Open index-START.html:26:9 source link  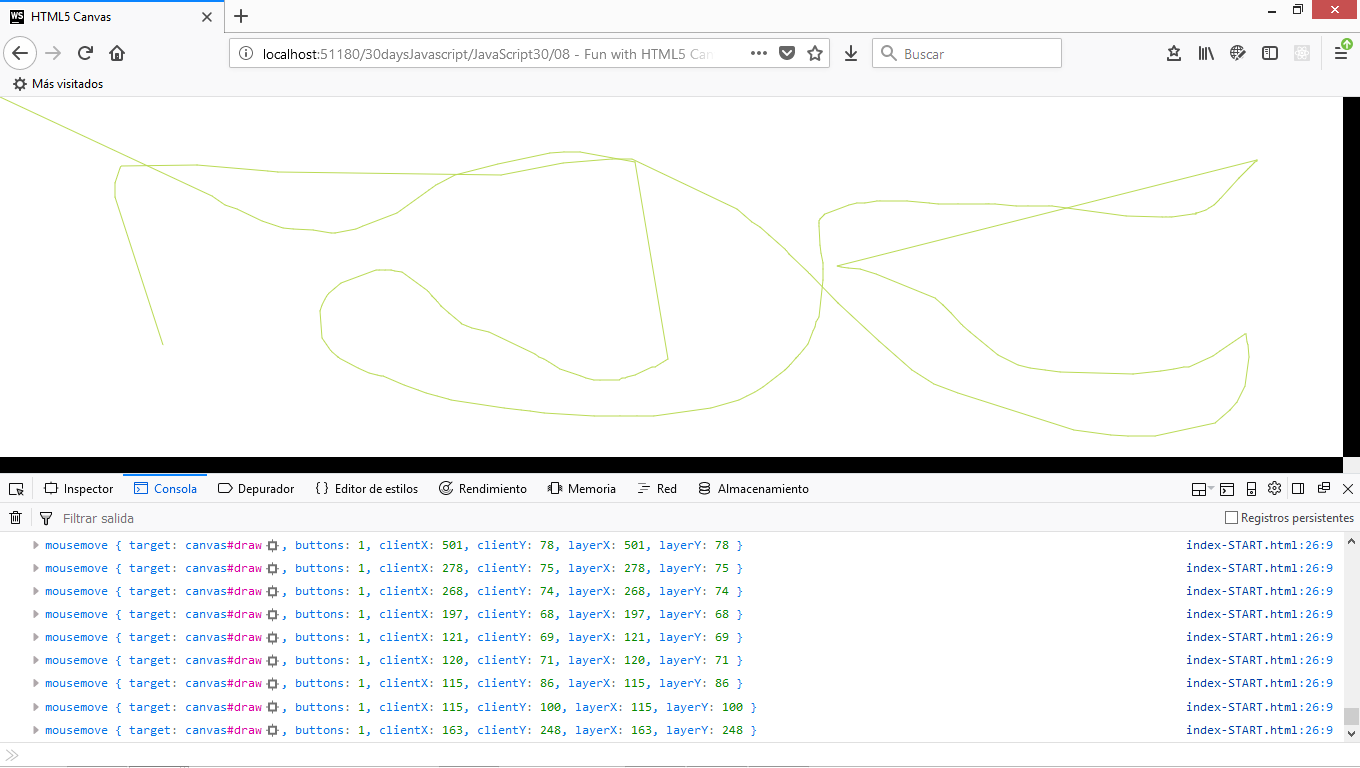[x=1259, y=545]
